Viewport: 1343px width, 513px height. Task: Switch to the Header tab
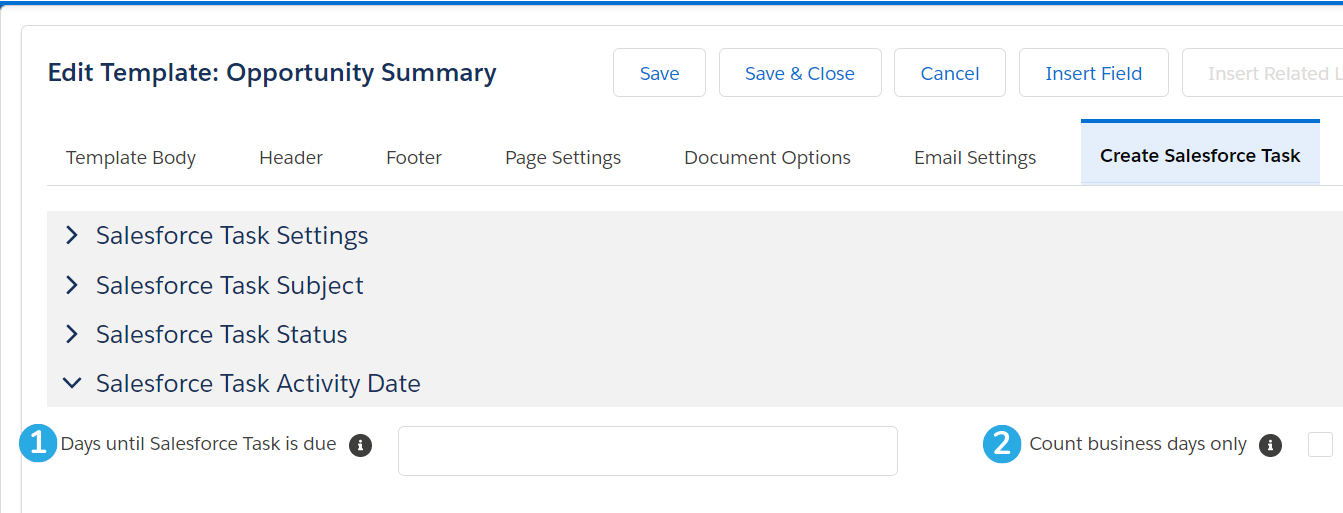[x=291, y=157]
